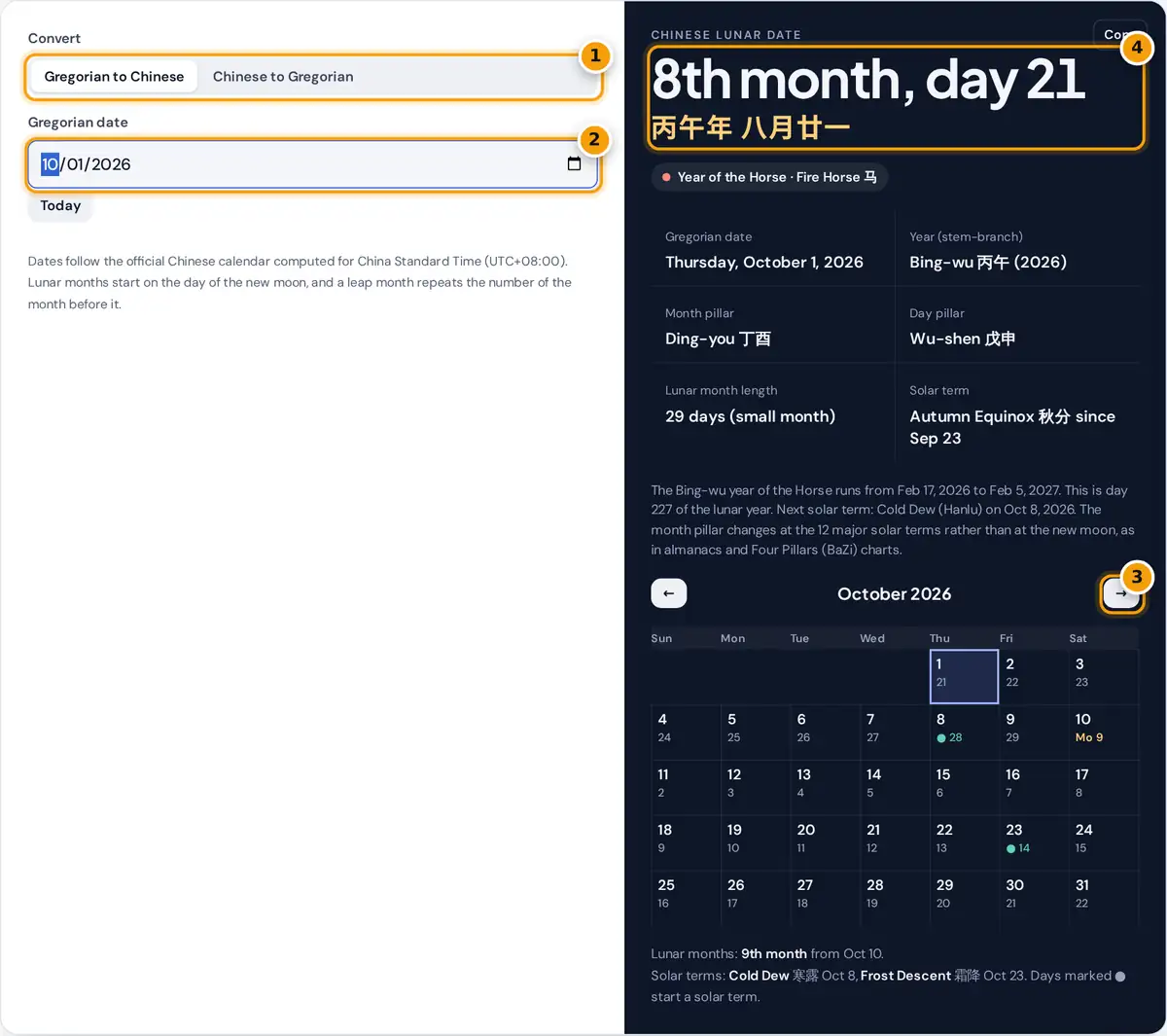Click the Autumn Equinox solar term value
The image size is (1167, 1036).
[1012, 427]
